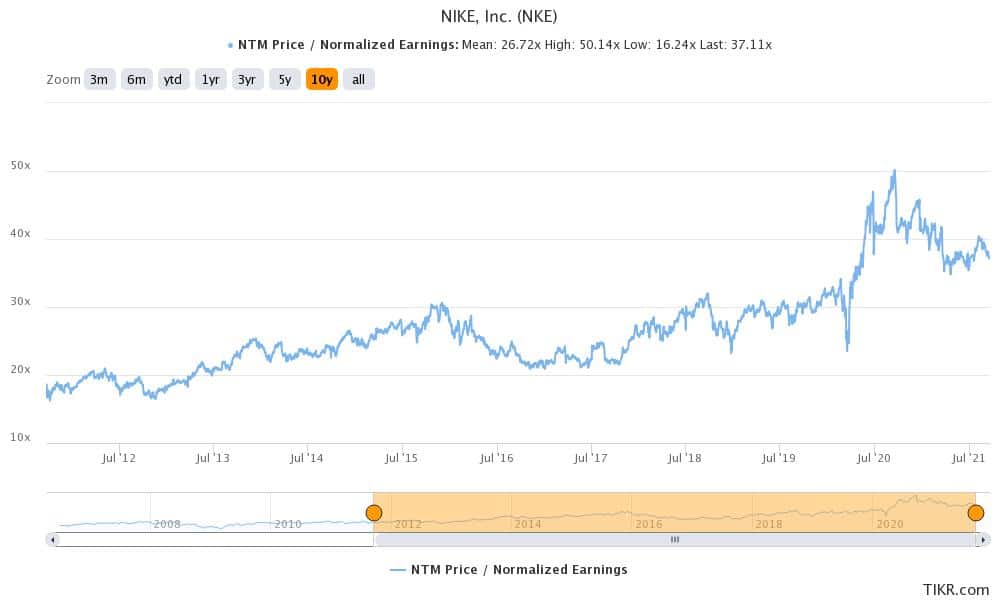Toggle the NTM Price / Normalized Earnings legend series
This screenshot has width=1000, height=600.
[x=508, y=569]
